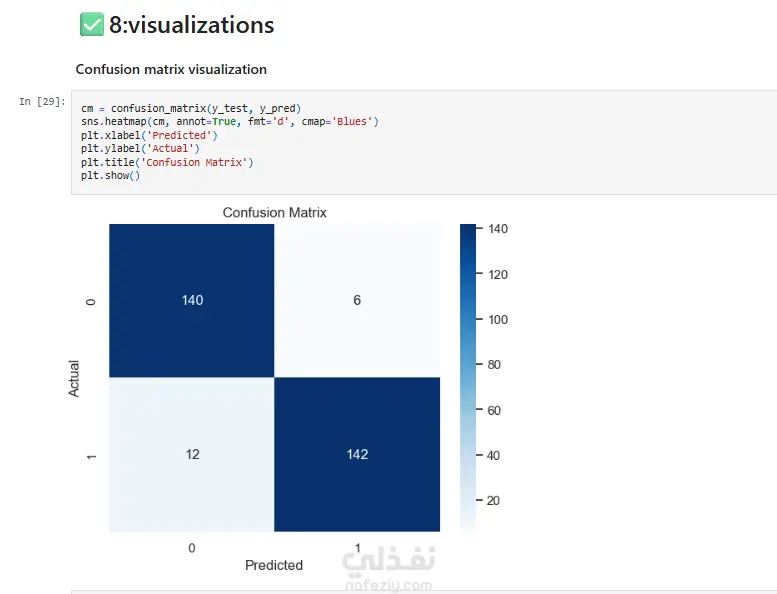Click the "Confusion matrix visualization" subheading
The width and height of the screenshot is (777, 594).
point(171,70)
